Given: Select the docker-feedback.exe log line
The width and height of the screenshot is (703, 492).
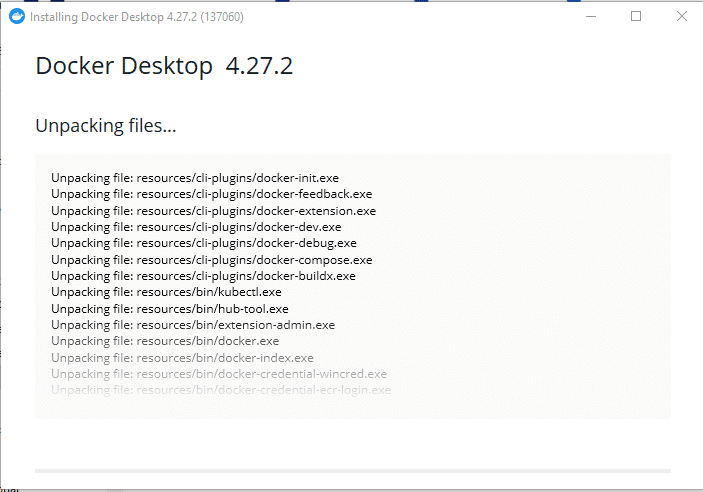Looking at the screenshot, I should 211,194.
